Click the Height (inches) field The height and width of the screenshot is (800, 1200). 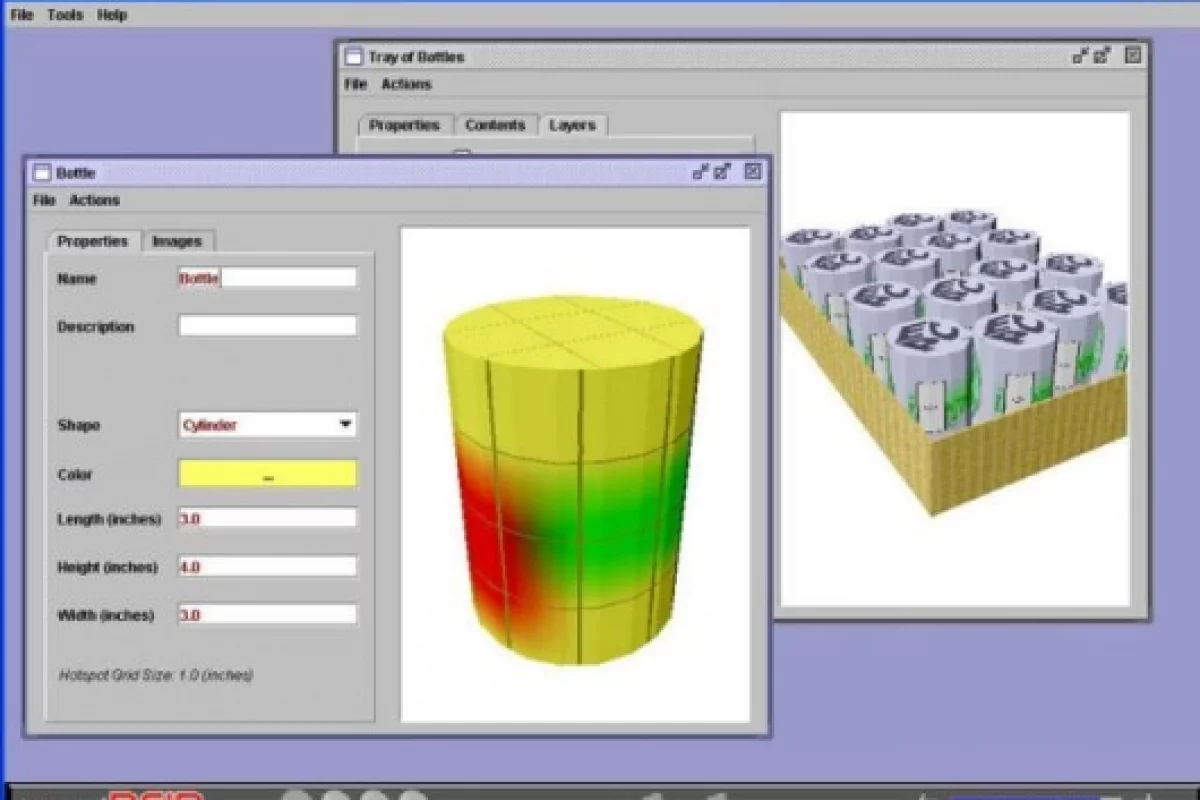coord(267,566)
